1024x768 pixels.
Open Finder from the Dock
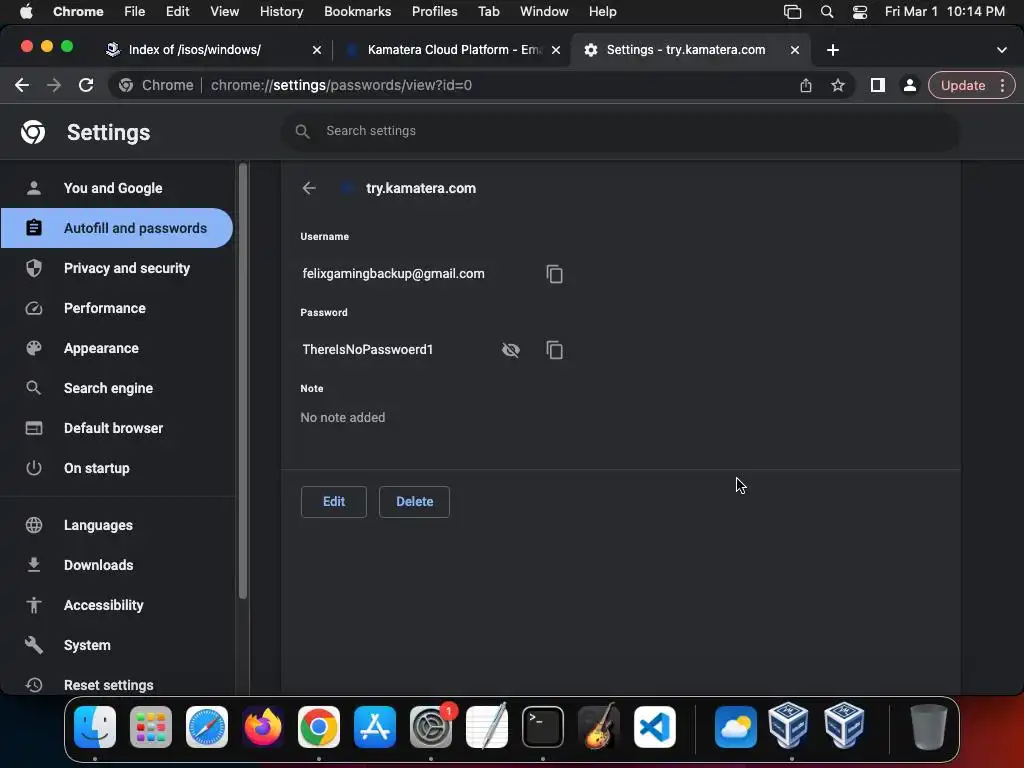pyautogui.click(x=95, y=727)
